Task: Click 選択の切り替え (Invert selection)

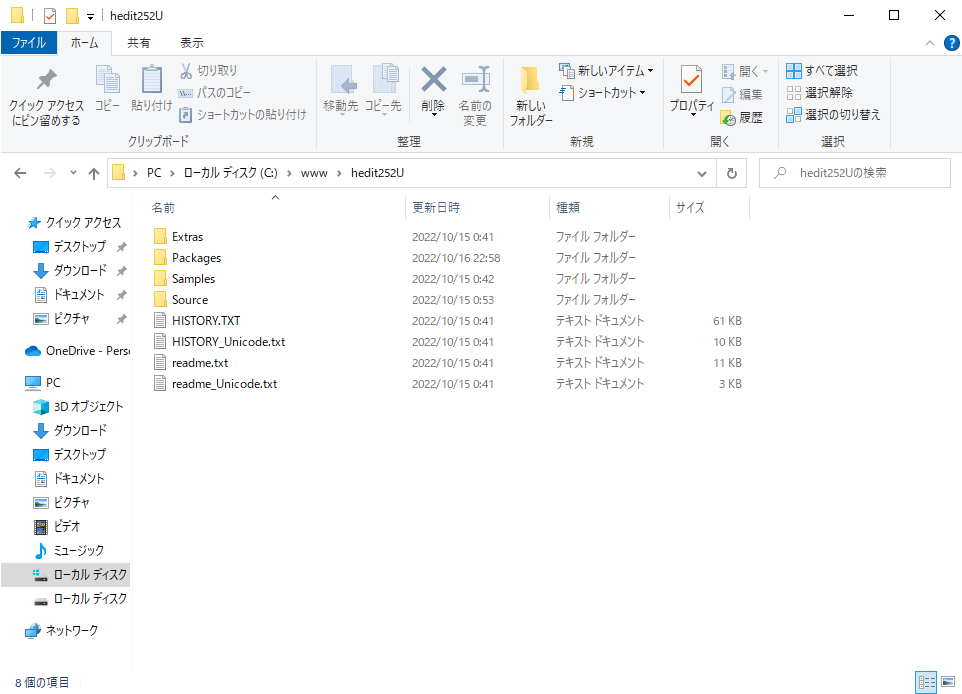Action: pos(833,115)
